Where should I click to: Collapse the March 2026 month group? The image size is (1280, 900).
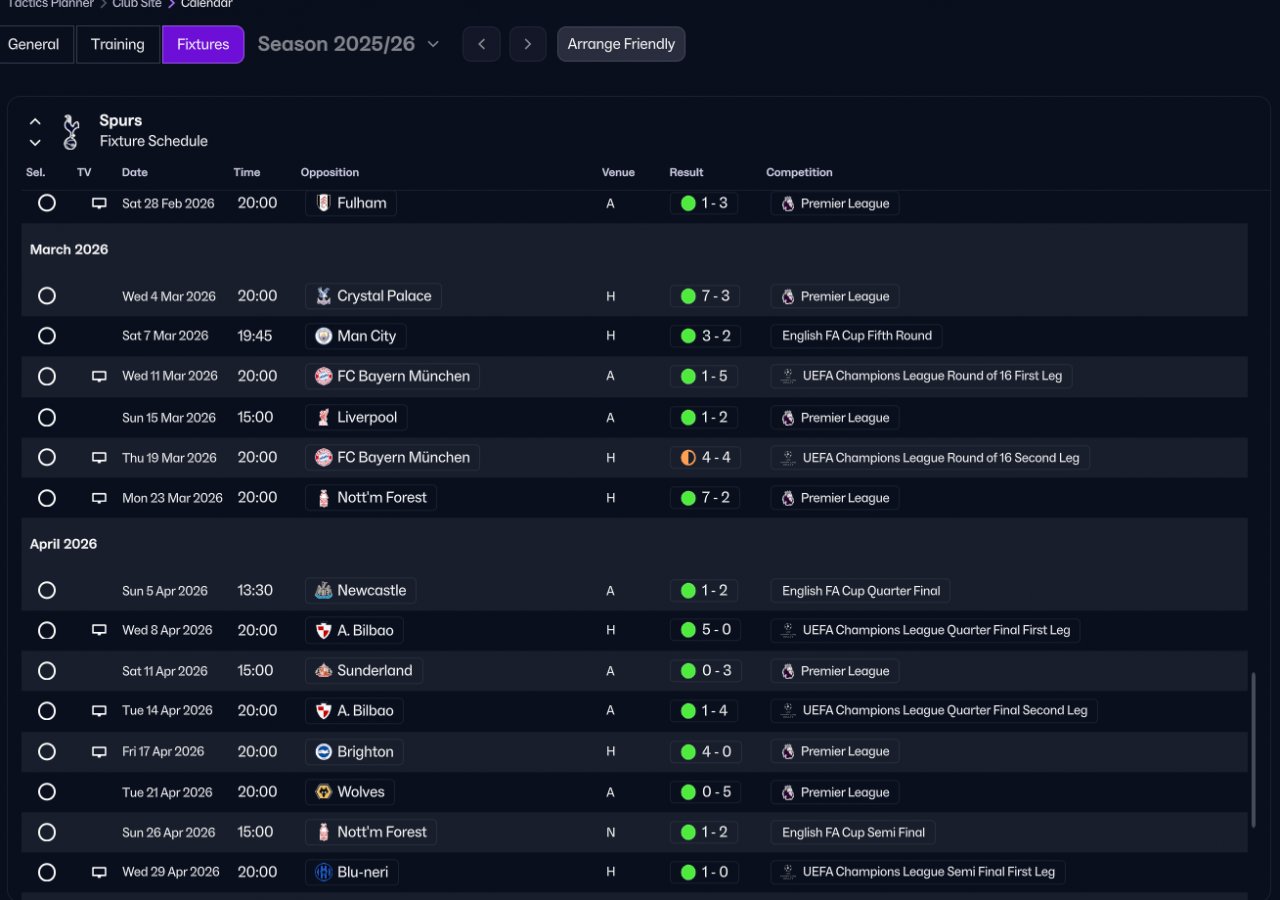pyautogui.click(x=69, y=249)
